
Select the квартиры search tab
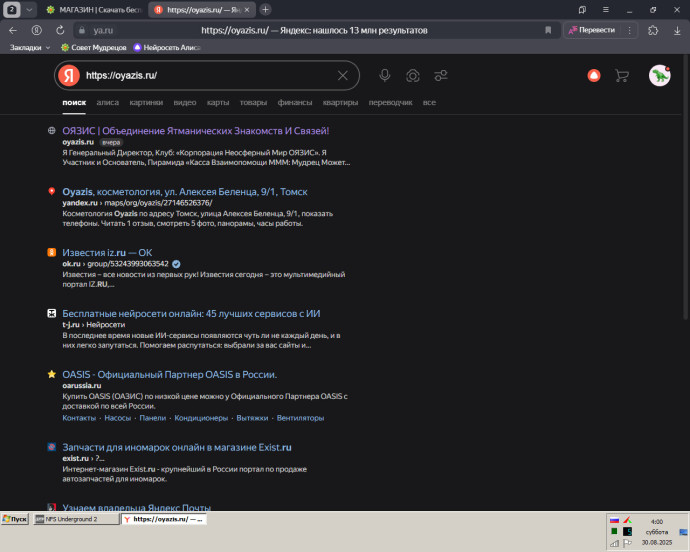pyautogui.click(x=340, y=103)
